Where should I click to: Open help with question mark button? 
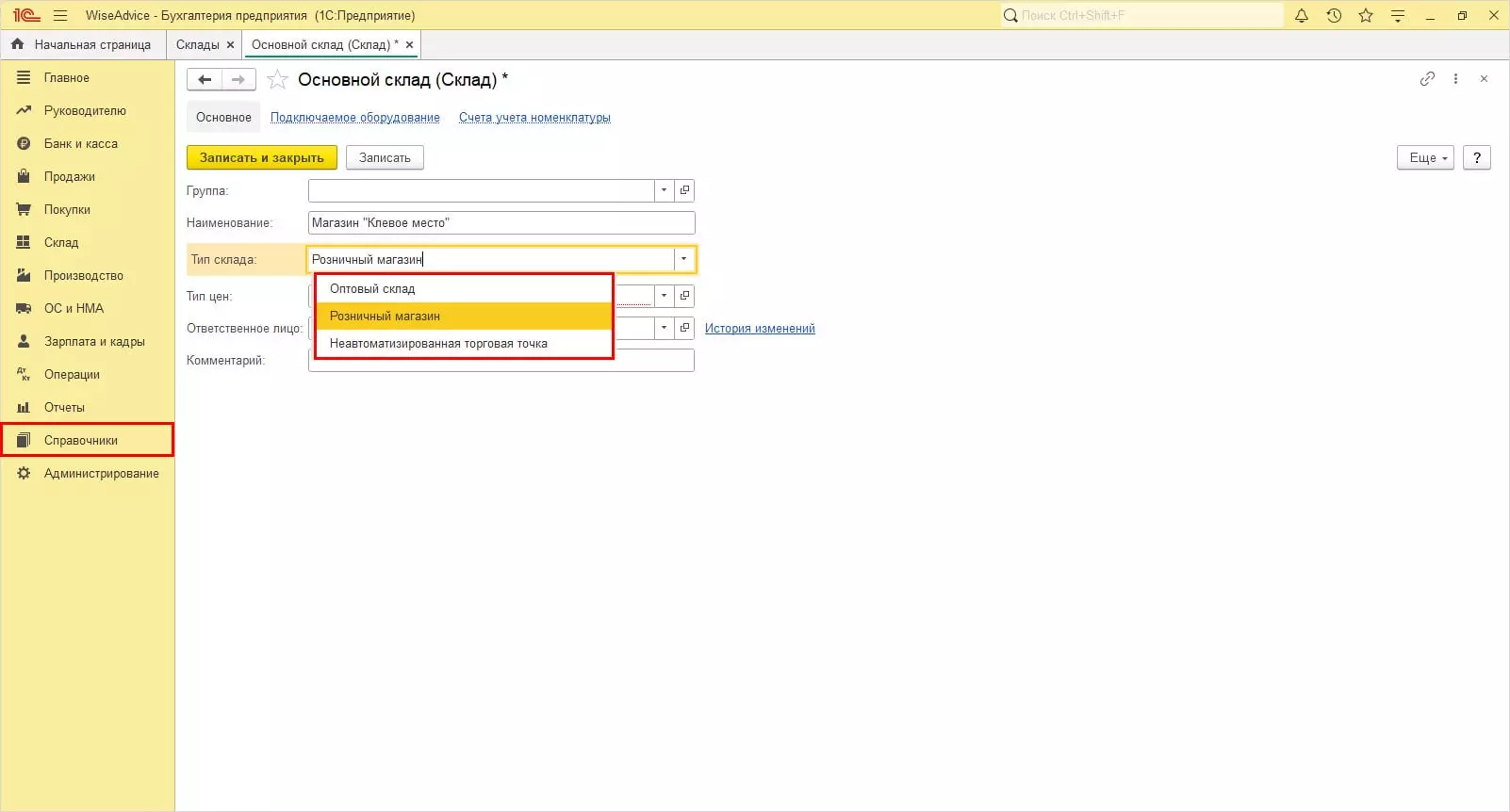1477,157
